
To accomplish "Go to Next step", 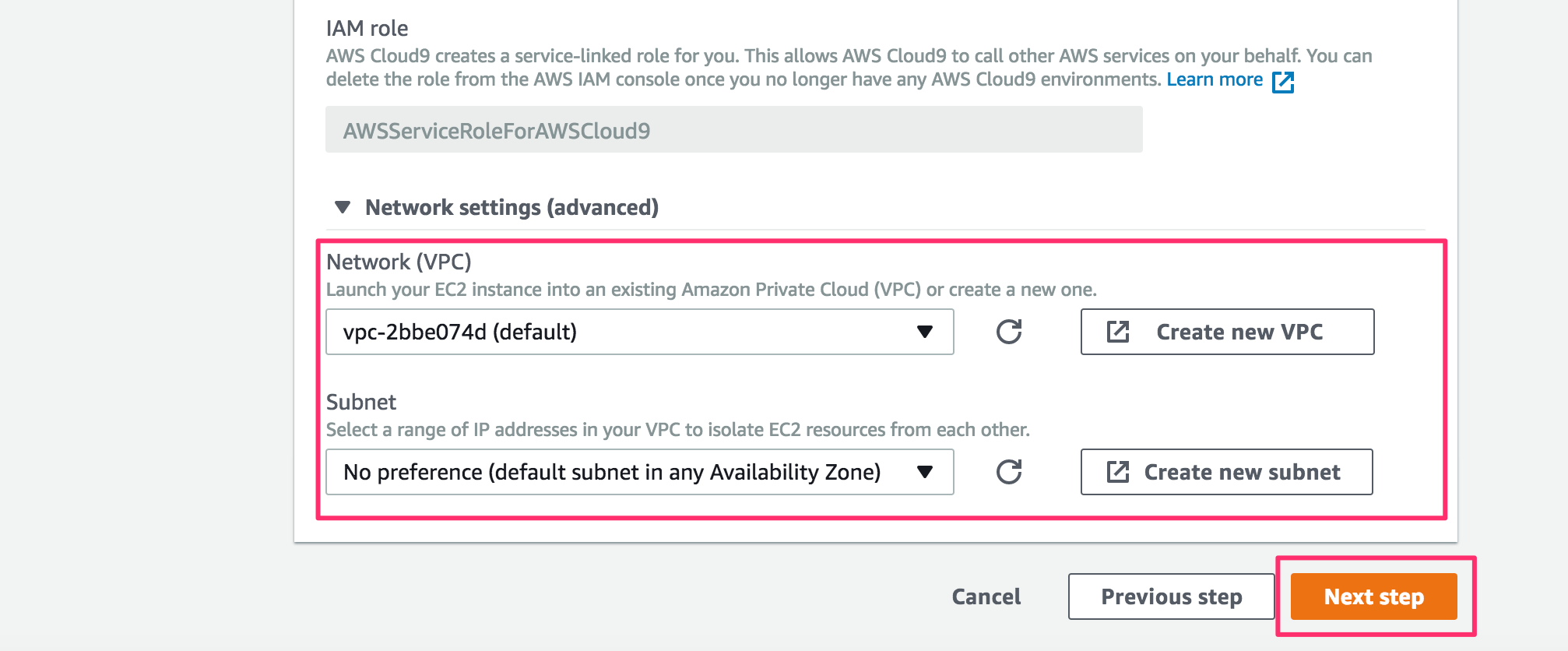I will click(1374, 596).
